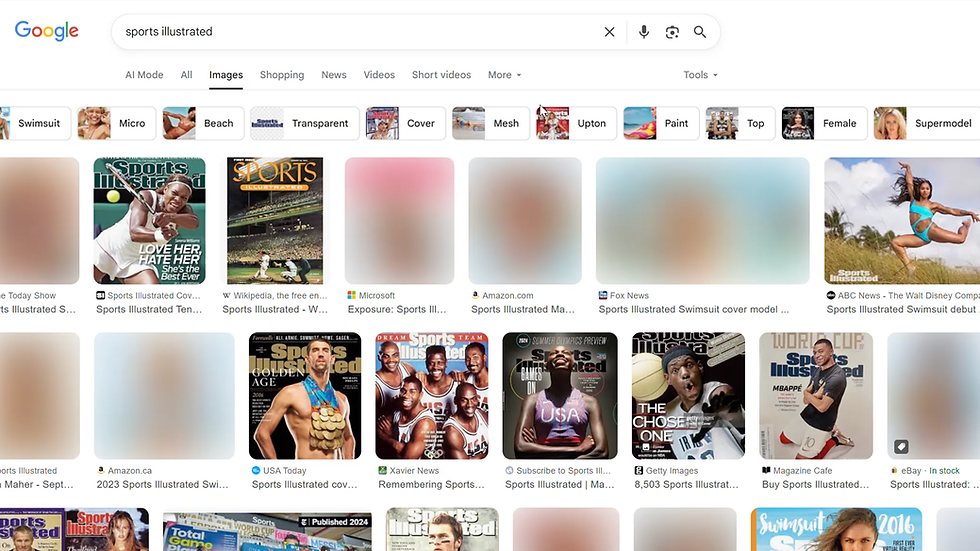Open the Swimsuit 2016 cover thumbnail
The height and width of the screenshot is (551, 980).
pos(836,529)
